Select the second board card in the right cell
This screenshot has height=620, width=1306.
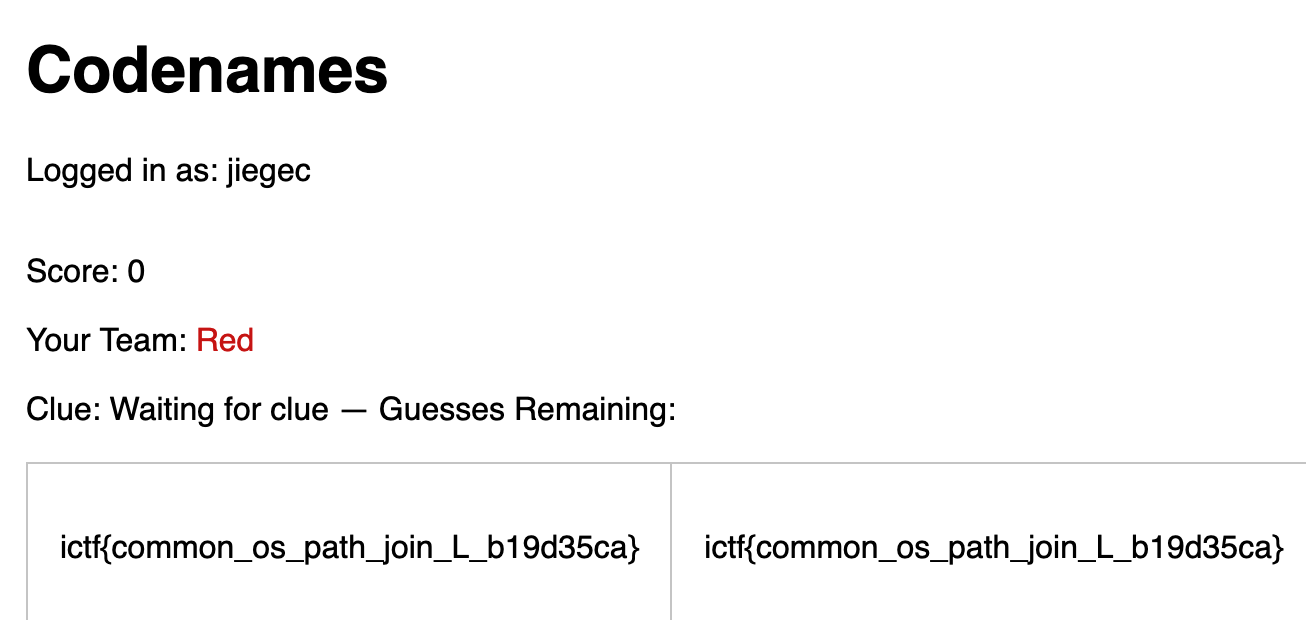(989, 547)
